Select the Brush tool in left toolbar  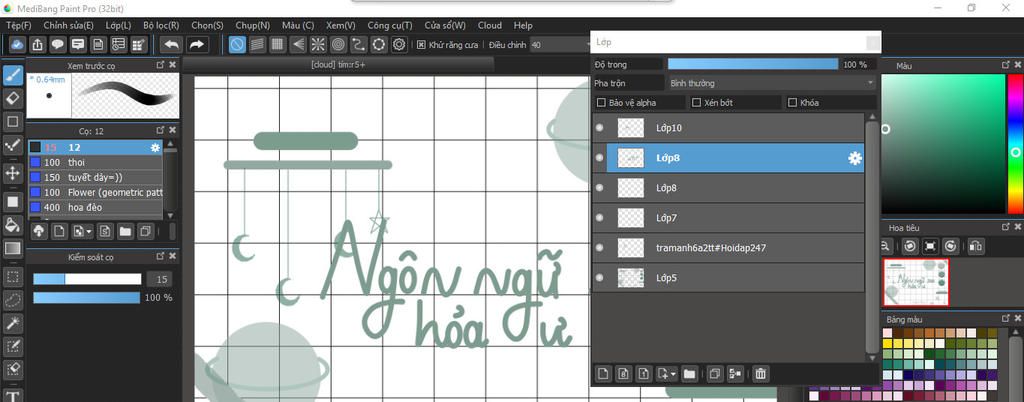click(x=13, y=75)
